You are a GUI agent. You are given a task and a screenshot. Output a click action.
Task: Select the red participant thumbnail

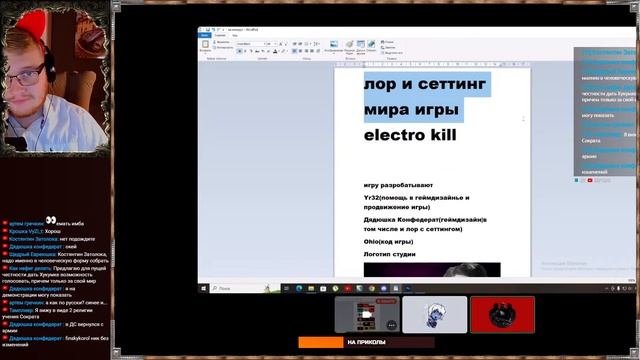point(502,315)
